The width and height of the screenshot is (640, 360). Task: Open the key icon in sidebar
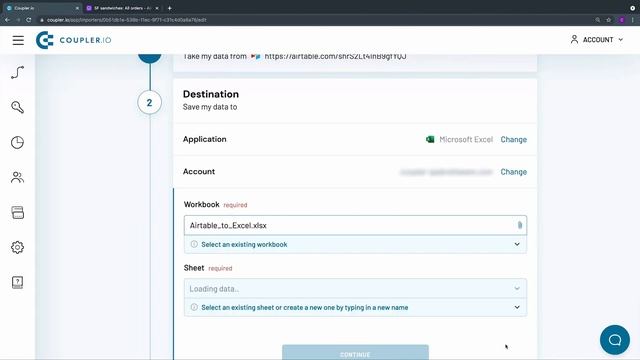pos(17,107)
